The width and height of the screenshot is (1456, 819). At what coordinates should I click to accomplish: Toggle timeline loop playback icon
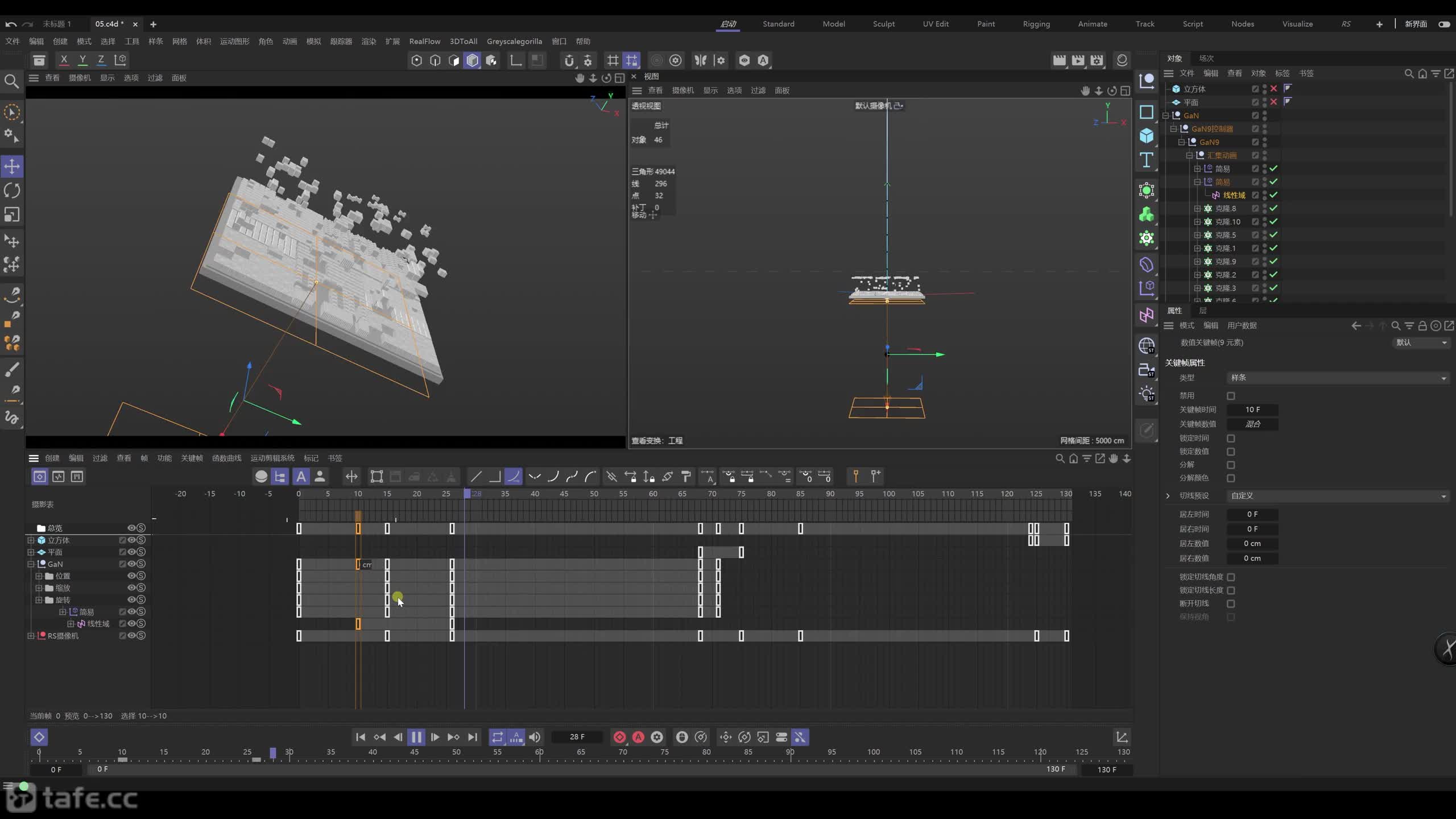click(498, 737)
